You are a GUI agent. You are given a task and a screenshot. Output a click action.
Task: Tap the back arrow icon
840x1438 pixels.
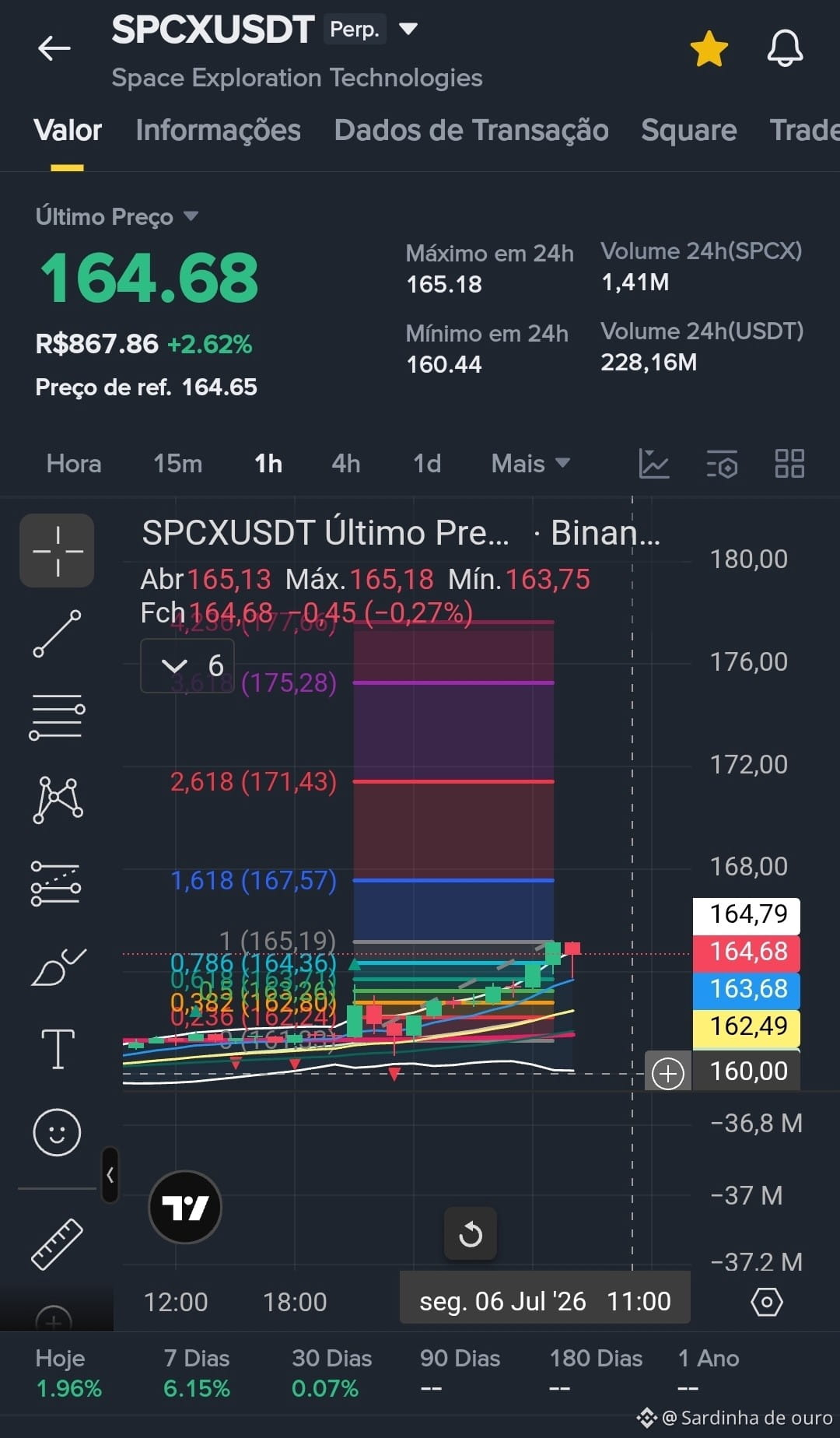54,48
